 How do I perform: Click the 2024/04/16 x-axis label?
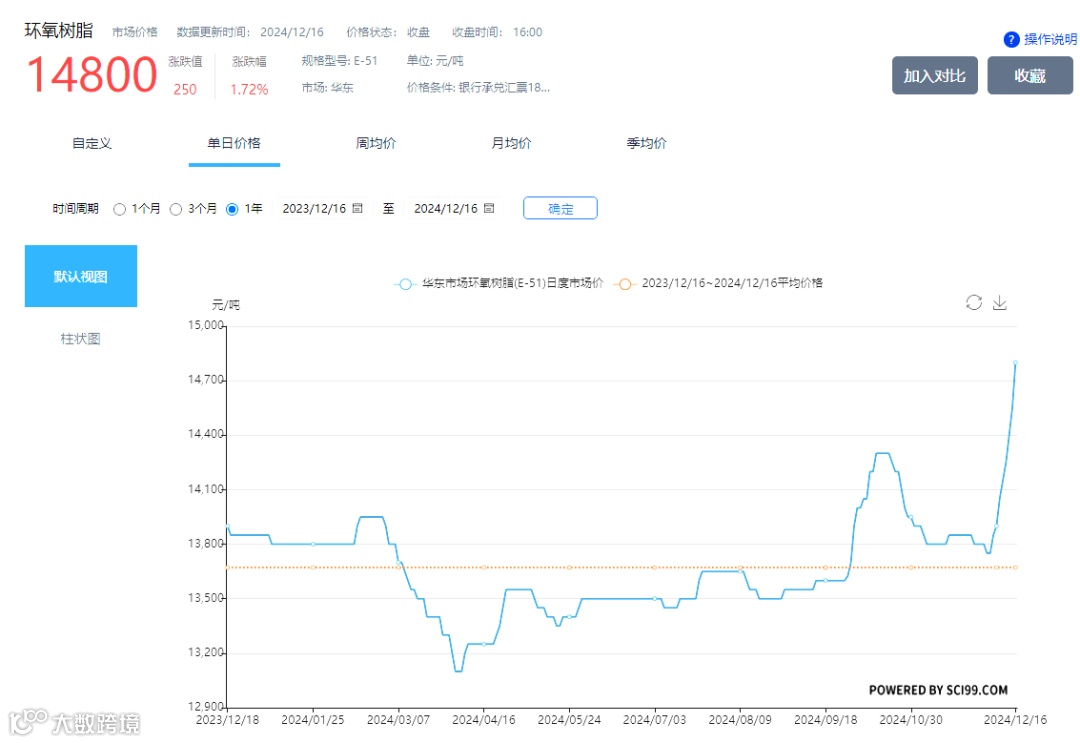pyautogui.click(x=484, y=720)
